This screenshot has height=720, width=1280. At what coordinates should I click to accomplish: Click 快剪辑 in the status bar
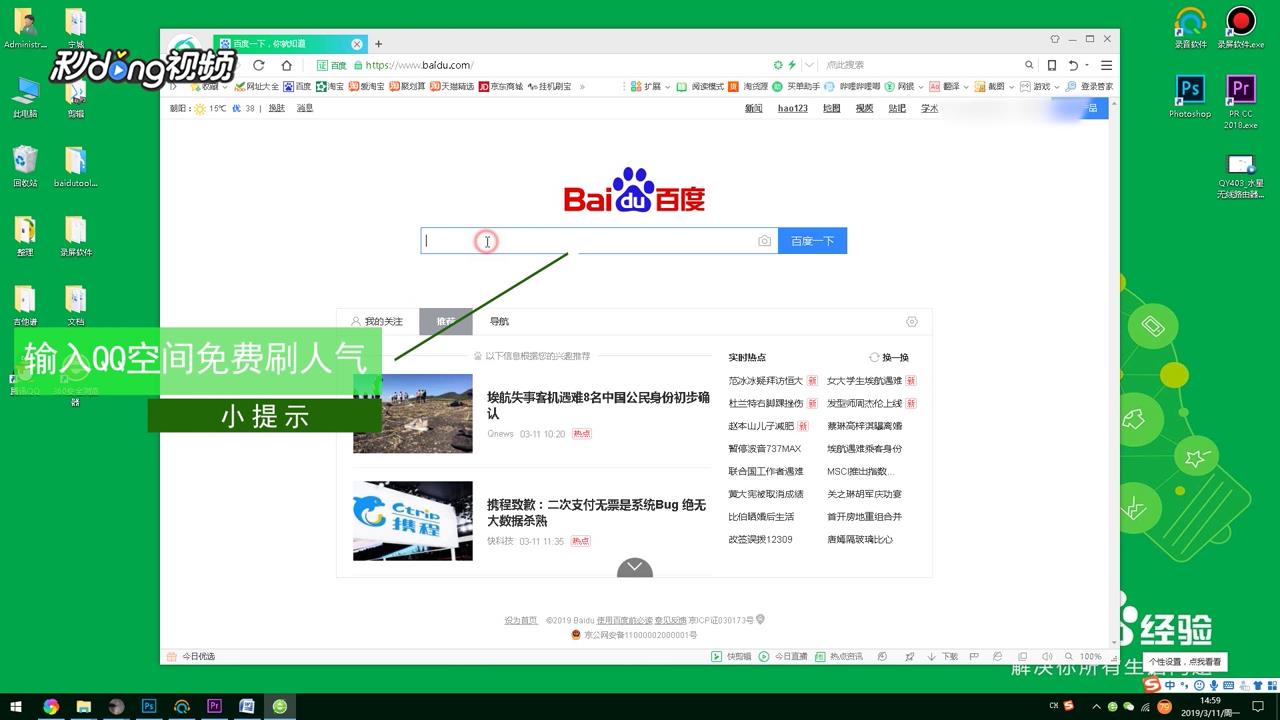click(x=731, y=656)
